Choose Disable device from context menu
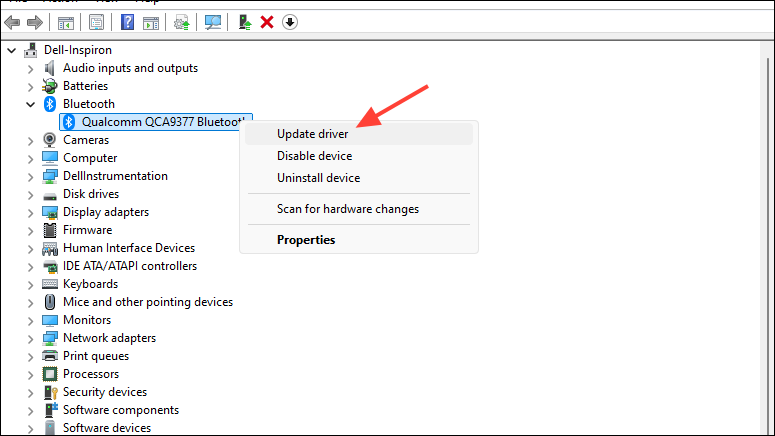Image resolution: width=775 pixels, height=436 pixels. click(359, 156)
